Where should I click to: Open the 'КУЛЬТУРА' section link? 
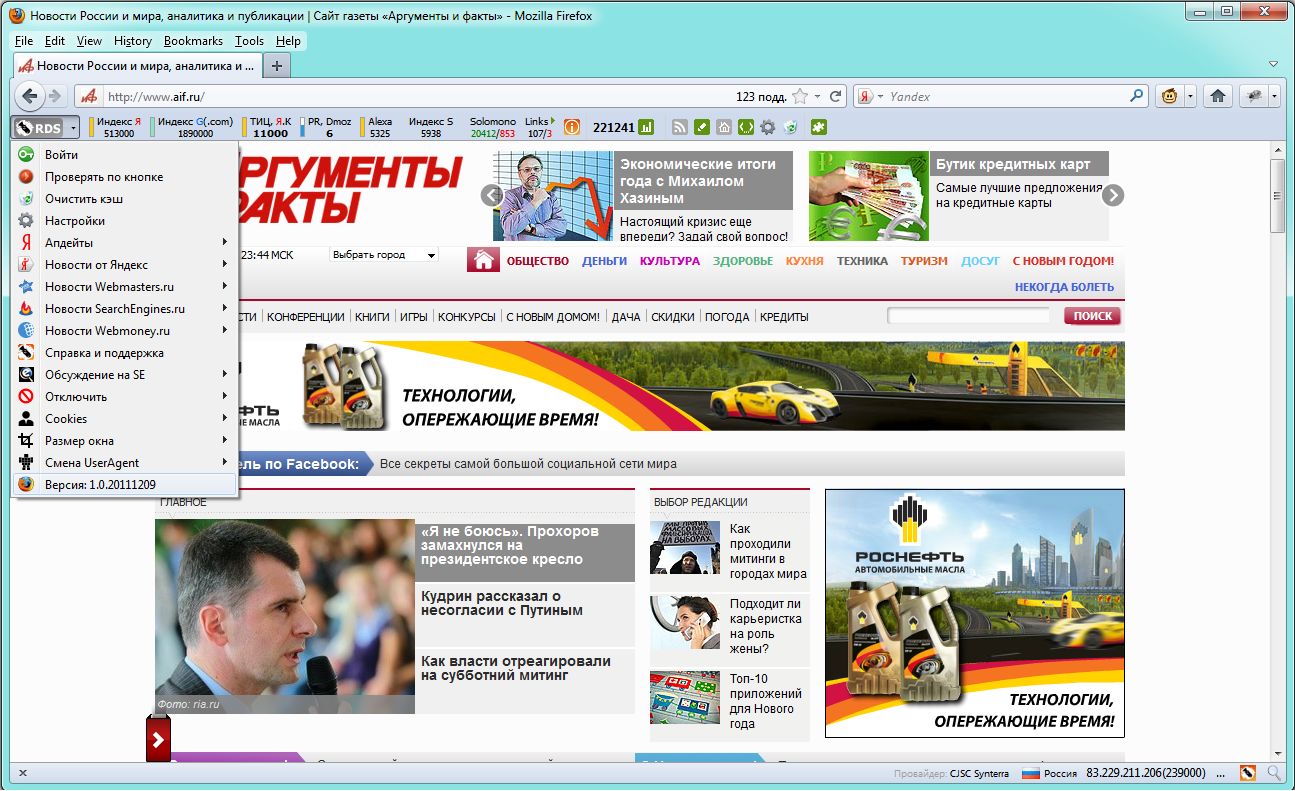[670, 261]
